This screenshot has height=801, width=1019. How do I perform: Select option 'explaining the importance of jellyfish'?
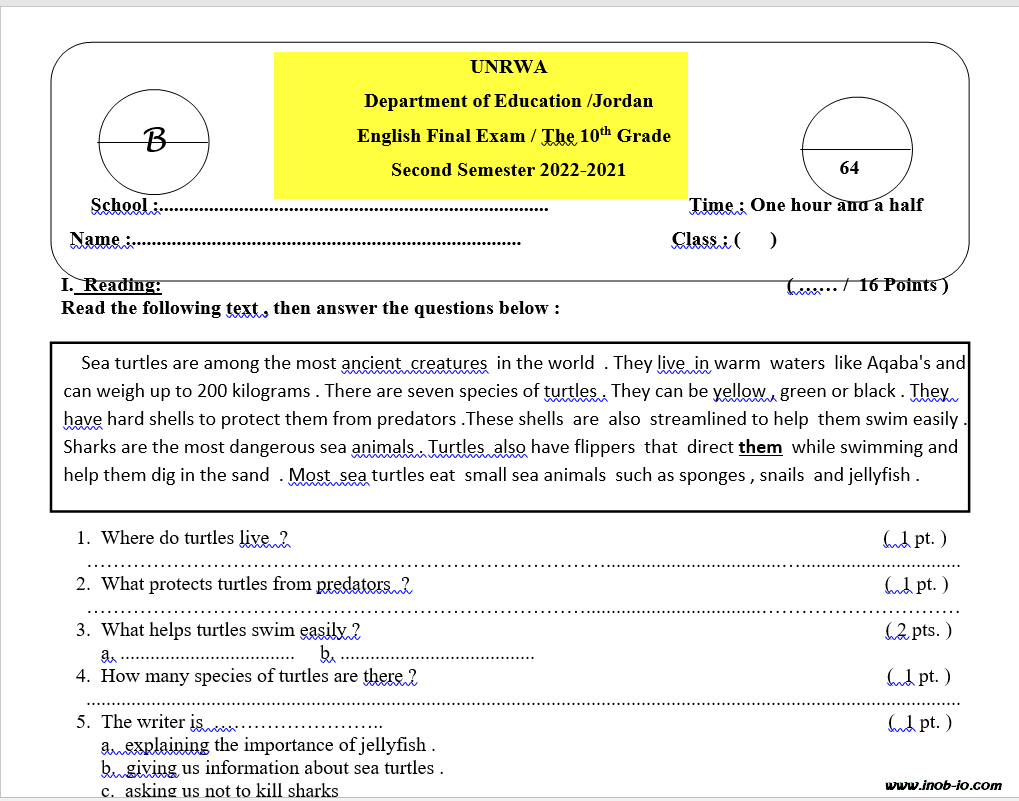click(x=280, y=745)
